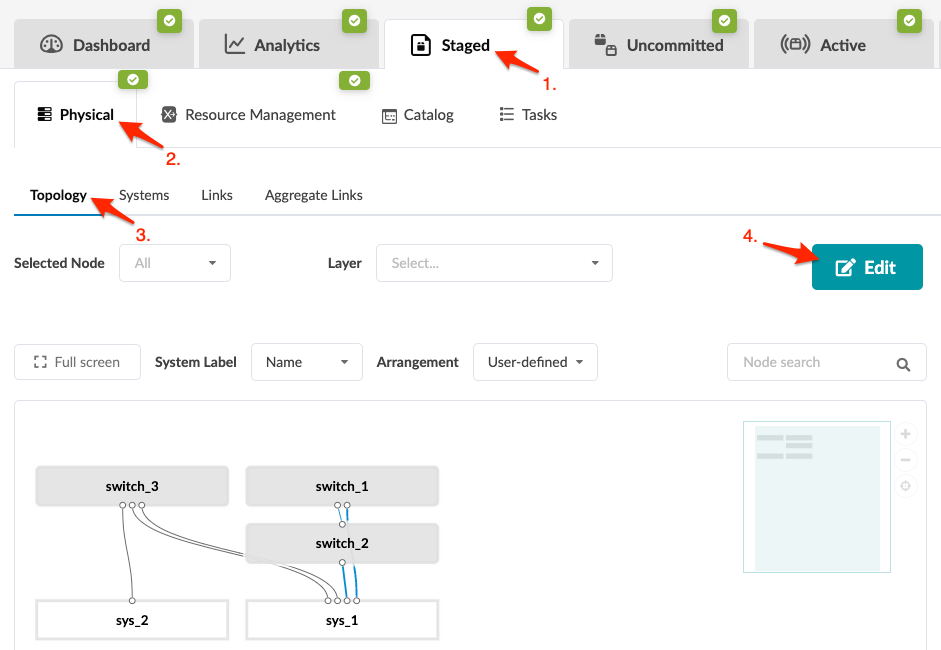Go to the Aggregate Links tab

[313, 195]
